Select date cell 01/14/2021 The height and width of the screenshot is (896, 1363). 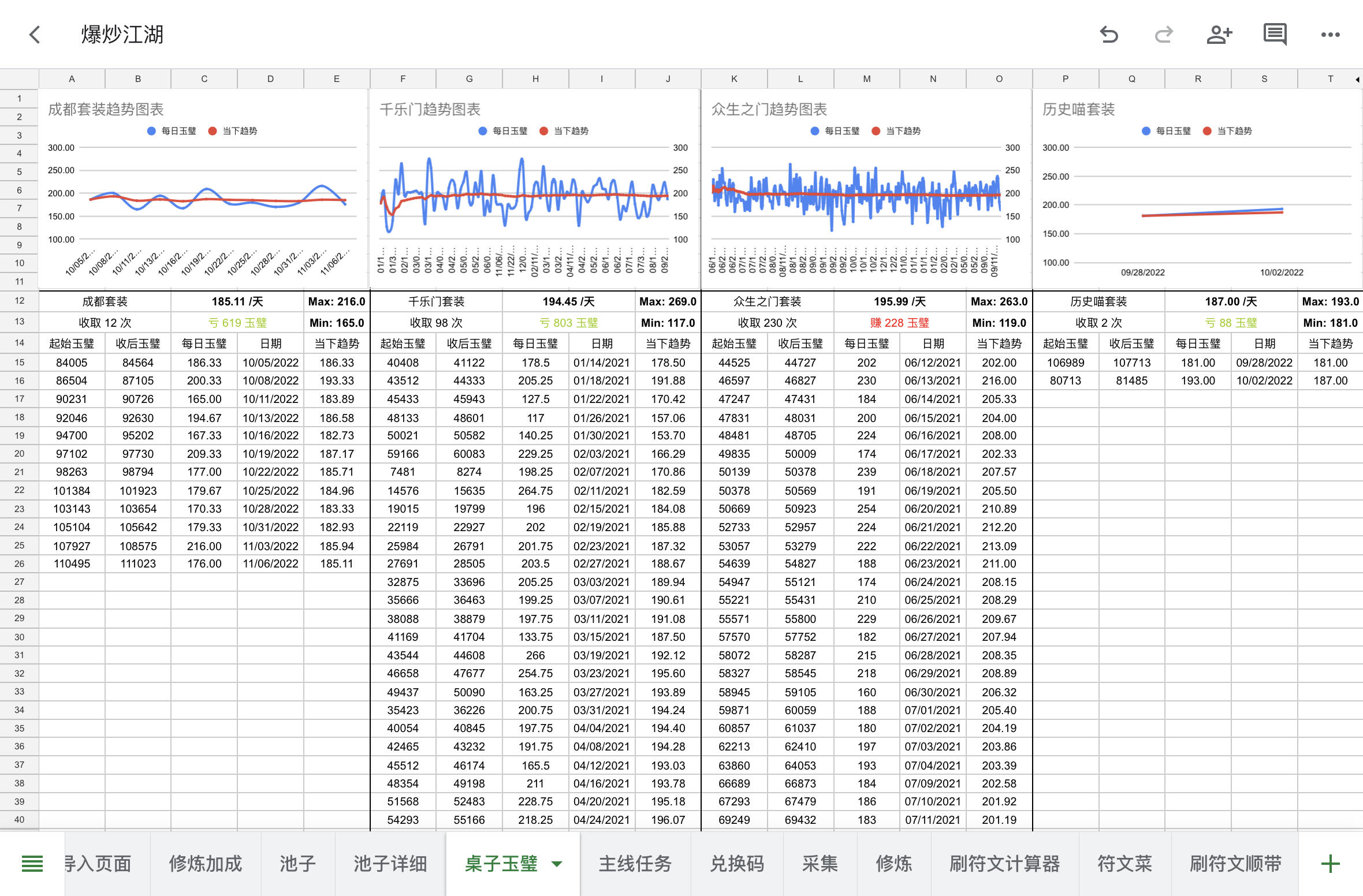click(x=602, y=363)
